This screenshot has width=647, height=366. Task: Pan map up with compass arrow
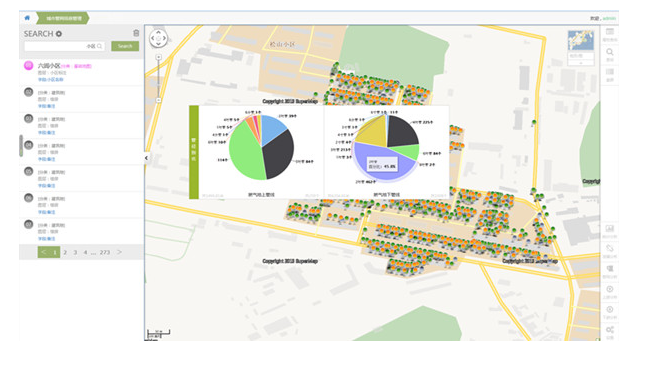pyautogui.click(x=158, y=32)
